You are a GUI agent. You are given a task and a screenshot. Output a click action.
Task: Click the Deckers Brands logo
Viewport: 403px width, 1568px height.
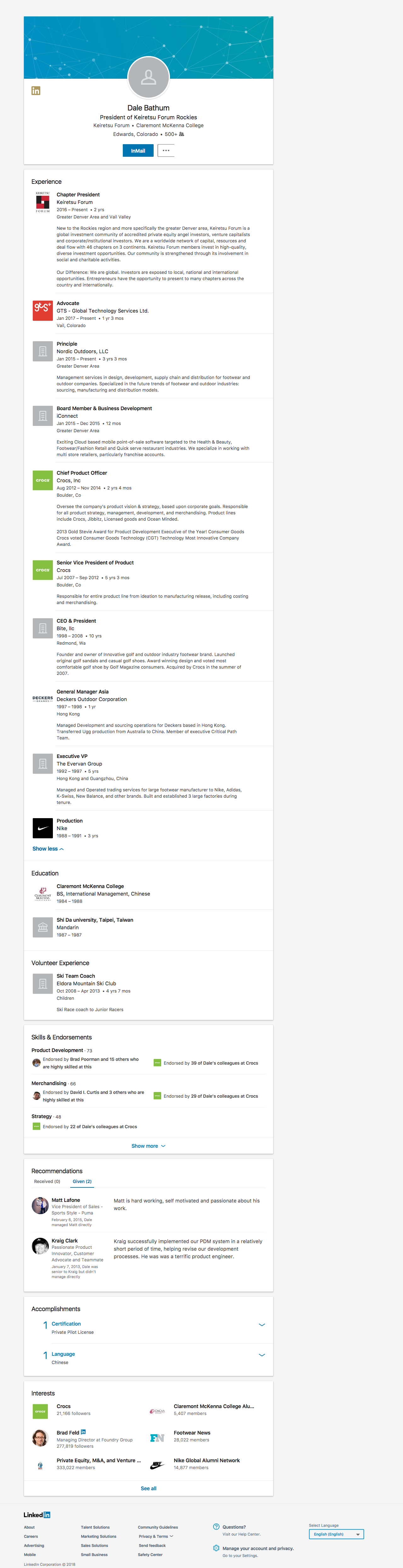click(43, 699)
